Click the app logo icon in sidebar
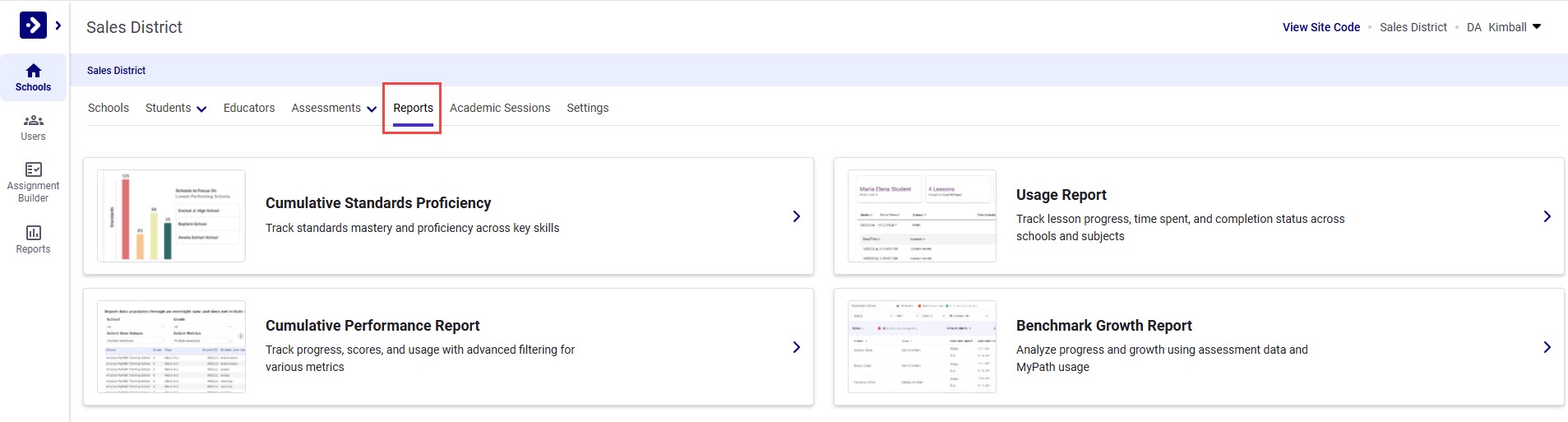The width and height of the screenshot is (1568, 422). click(33, 26)
